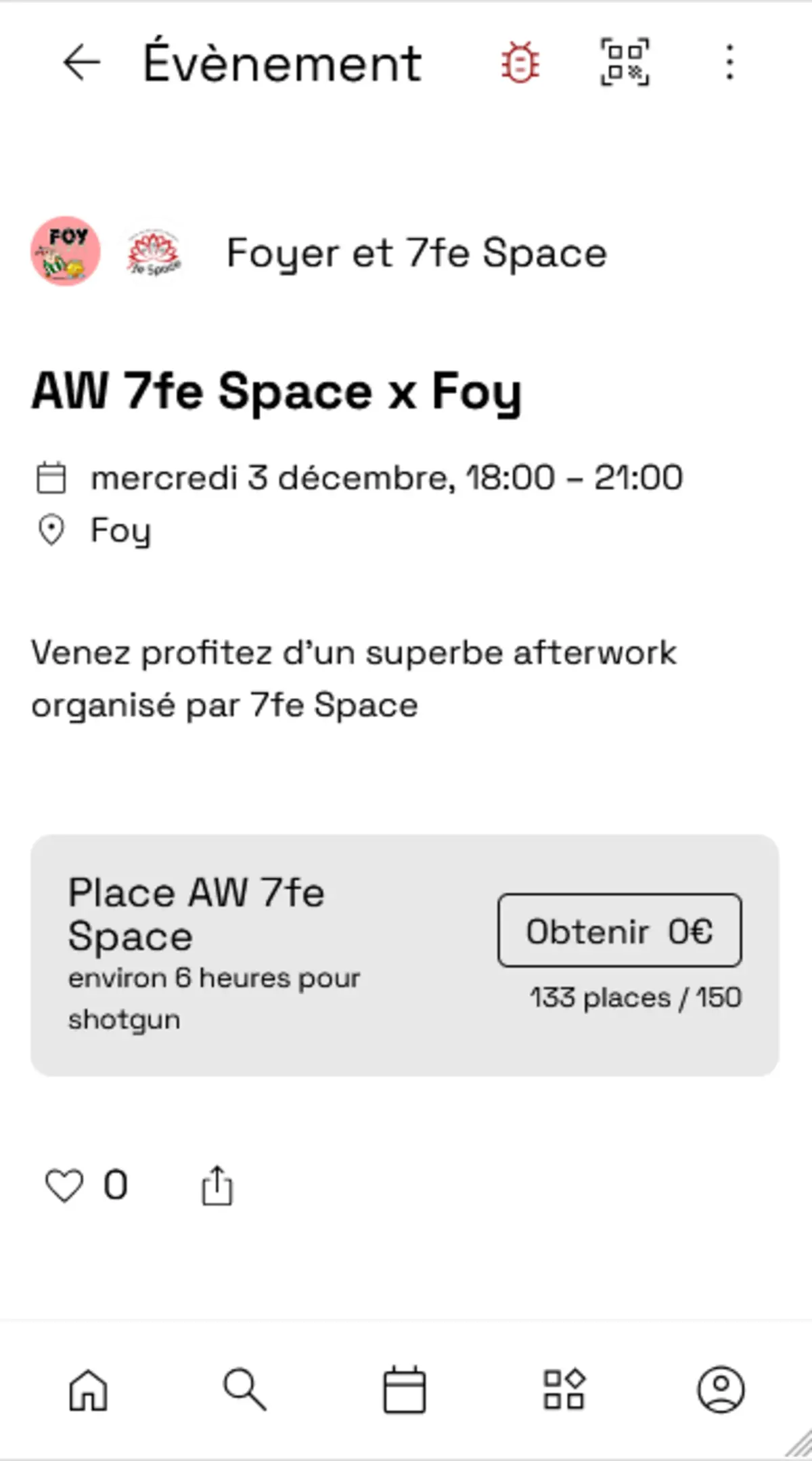Open the three-dot overflow menu

pyautogui.click(x=729, y=63)
